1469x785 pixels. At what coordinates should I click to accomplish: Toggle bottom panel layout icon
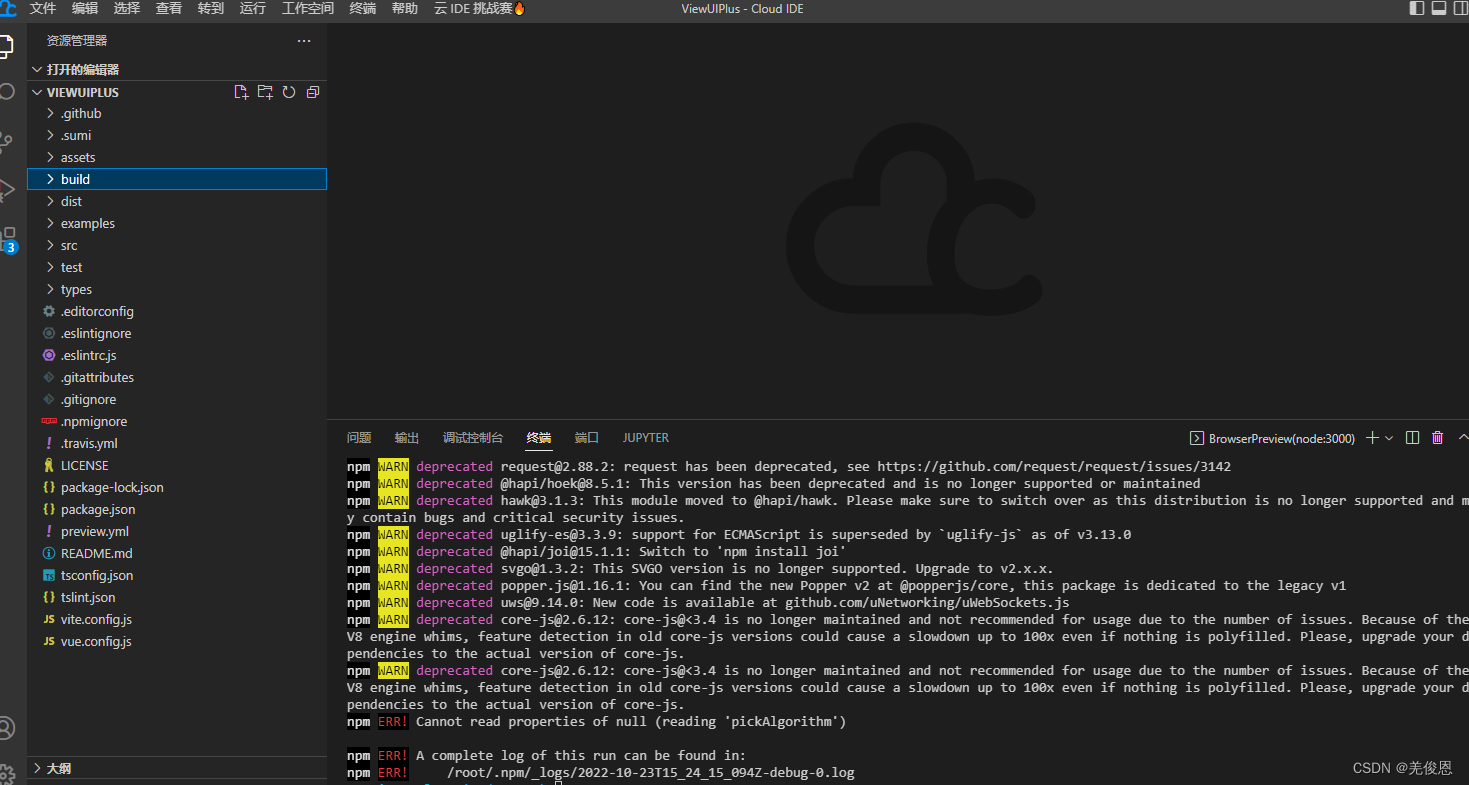(x=1439, y=8)
